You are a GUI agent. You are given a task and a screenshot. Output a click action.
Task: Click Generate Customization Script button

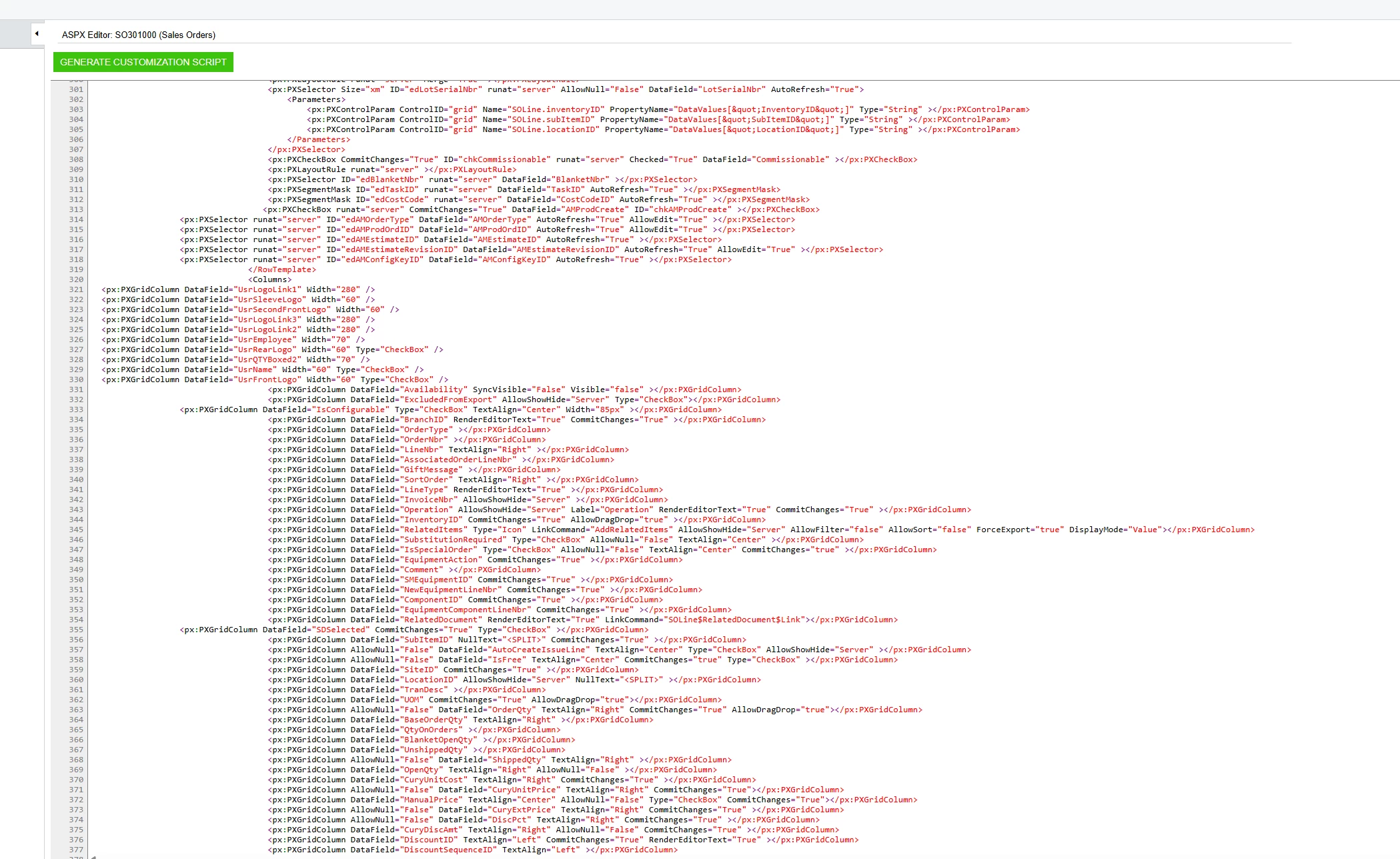tap(143, 62)
